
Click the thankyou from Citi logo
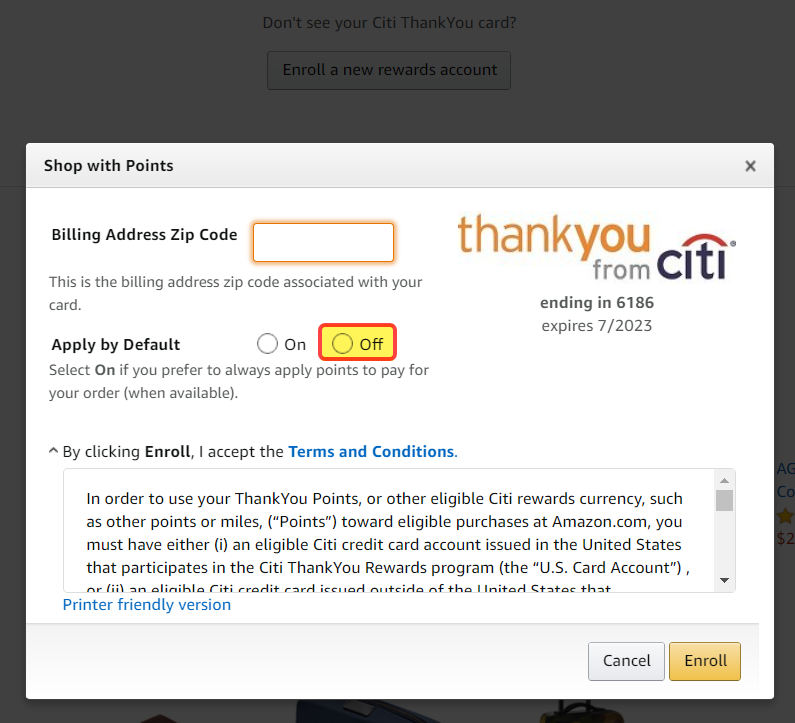click(596, 247)
